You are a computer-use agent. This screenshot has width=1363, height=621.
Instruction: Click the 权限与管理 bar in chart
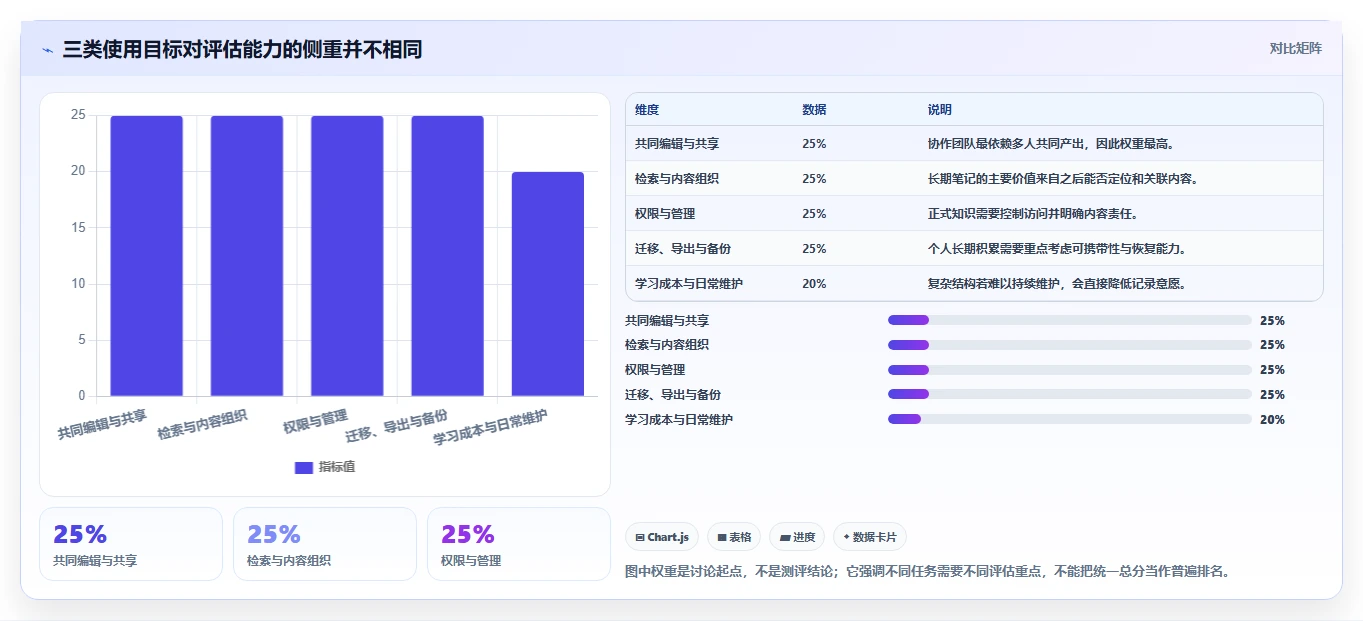[347, 256]
